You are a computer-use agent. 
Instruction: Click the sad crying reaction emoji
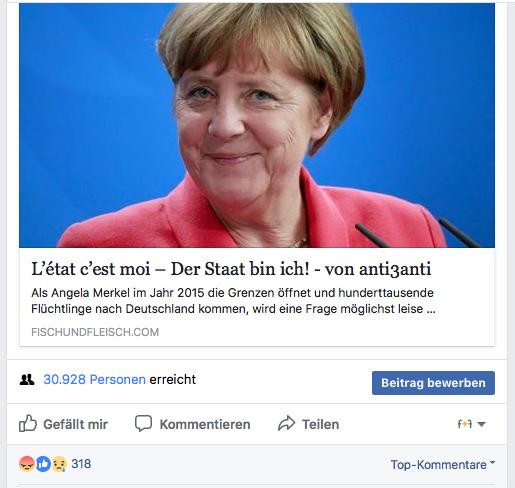[x=59, y=464]
